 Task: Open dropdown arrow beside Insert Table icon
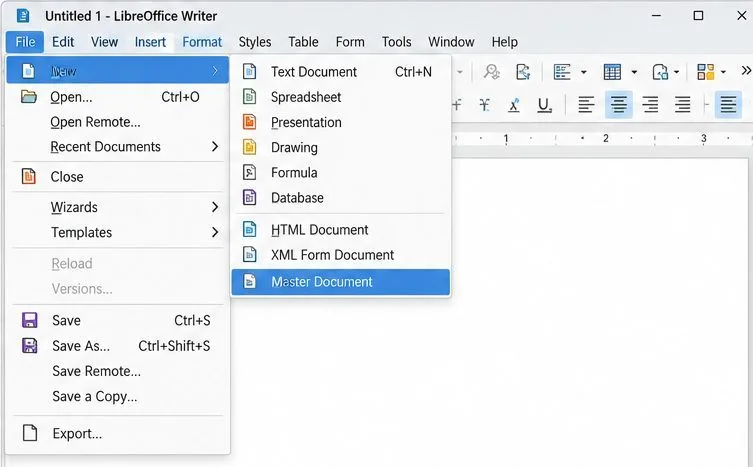point(634,73)
